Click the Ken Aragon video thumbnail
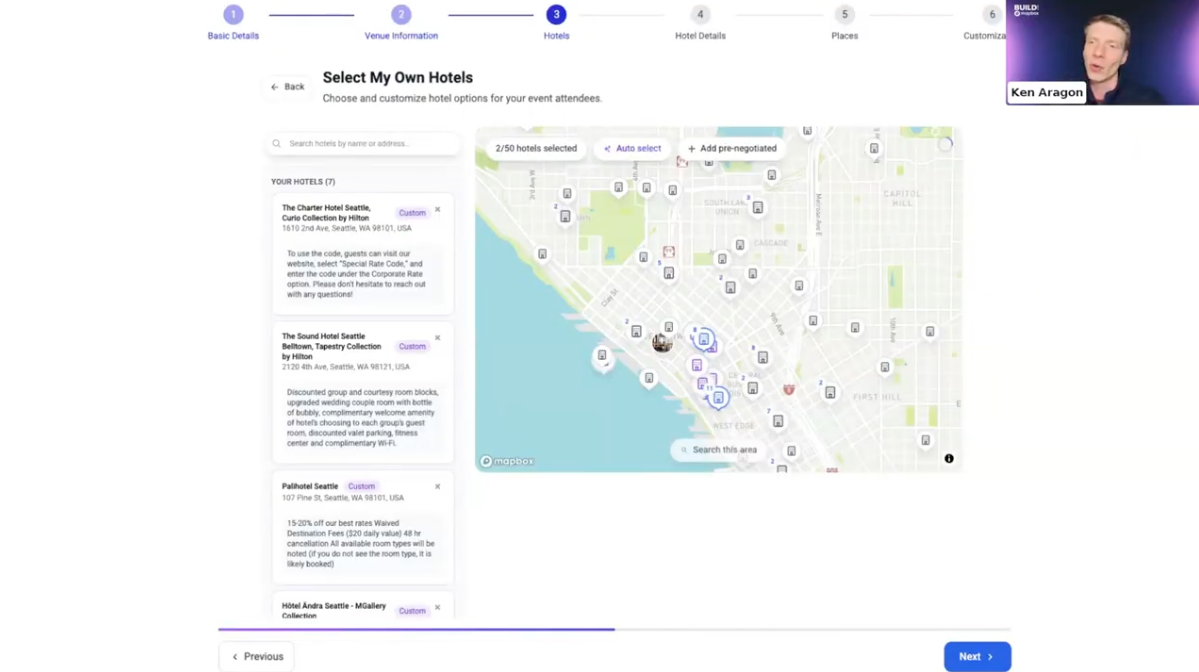1199x672 pixels. pos(1102,52)
